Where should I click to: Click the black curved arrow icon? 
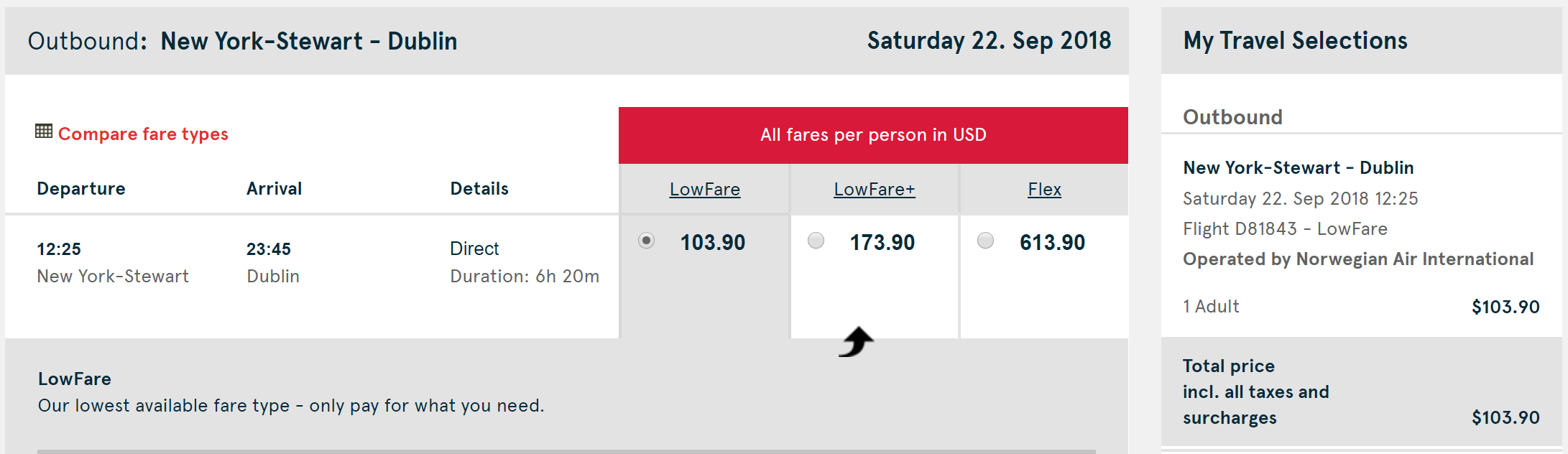pos(856,342)
